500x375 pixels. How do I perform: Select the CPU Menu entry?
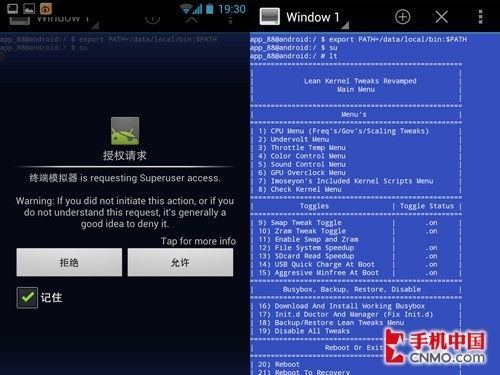click(344, 131)
